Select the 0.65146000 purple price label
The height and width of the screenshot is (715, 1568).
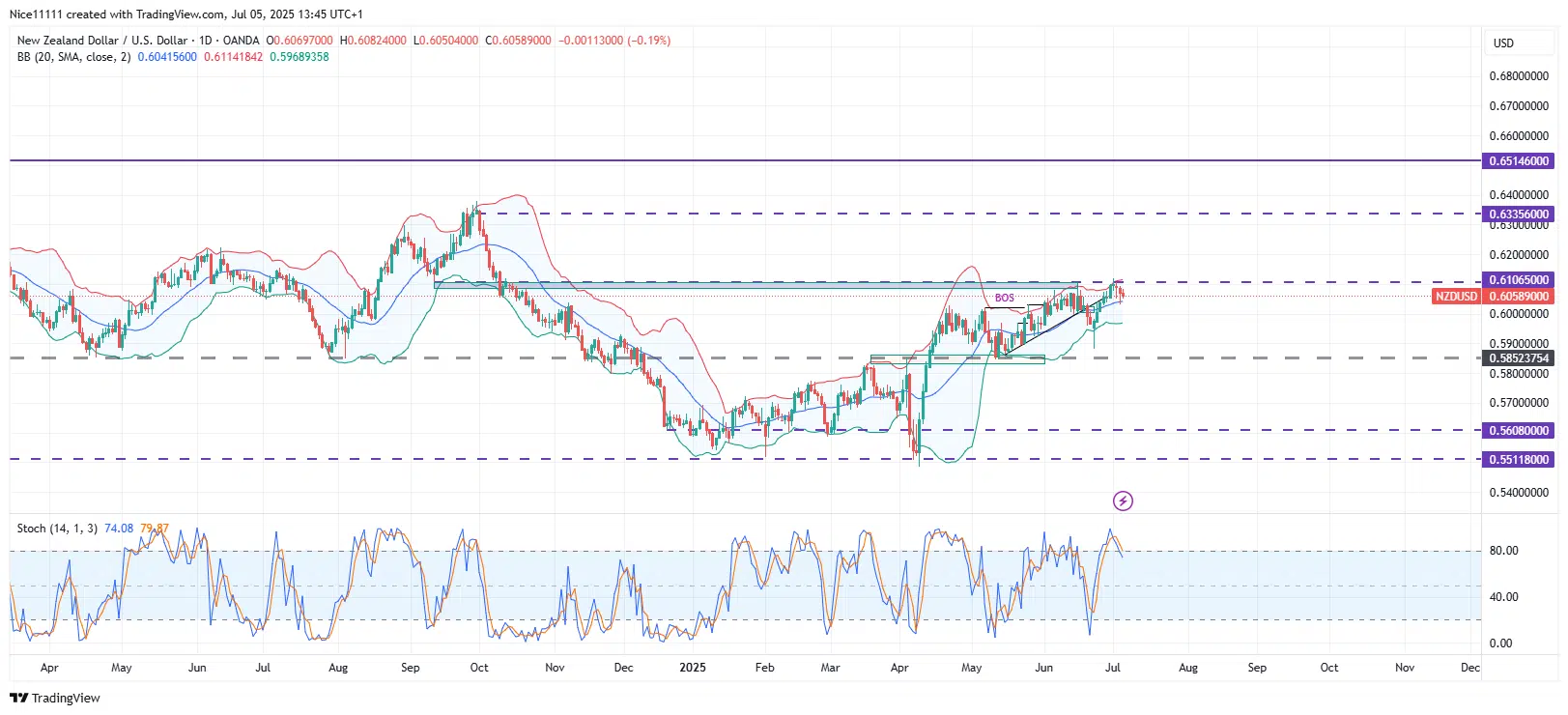pyautogui.click(x=1519, y=161)
